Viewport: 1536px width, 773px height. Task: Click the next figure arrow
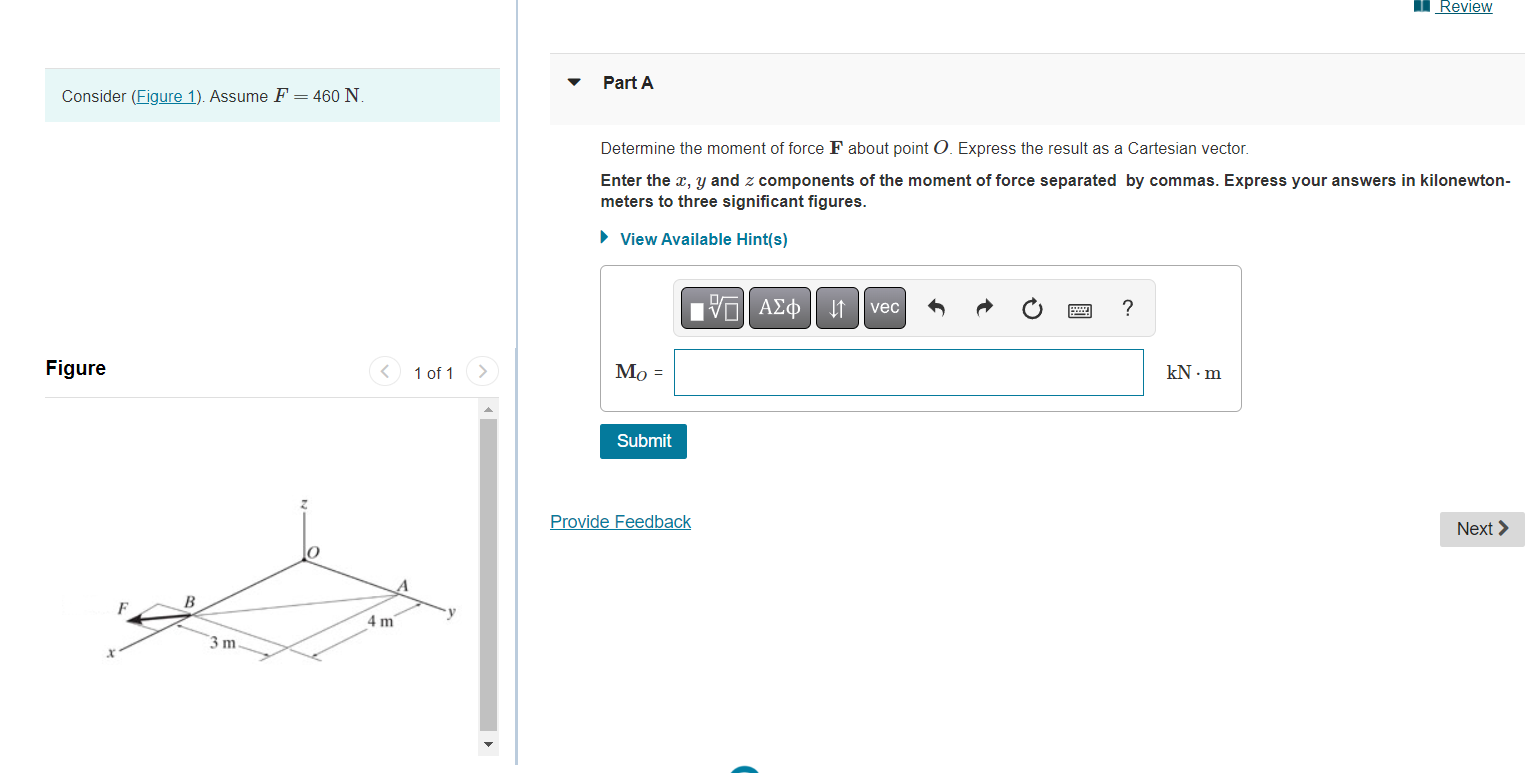pos(482,371)
